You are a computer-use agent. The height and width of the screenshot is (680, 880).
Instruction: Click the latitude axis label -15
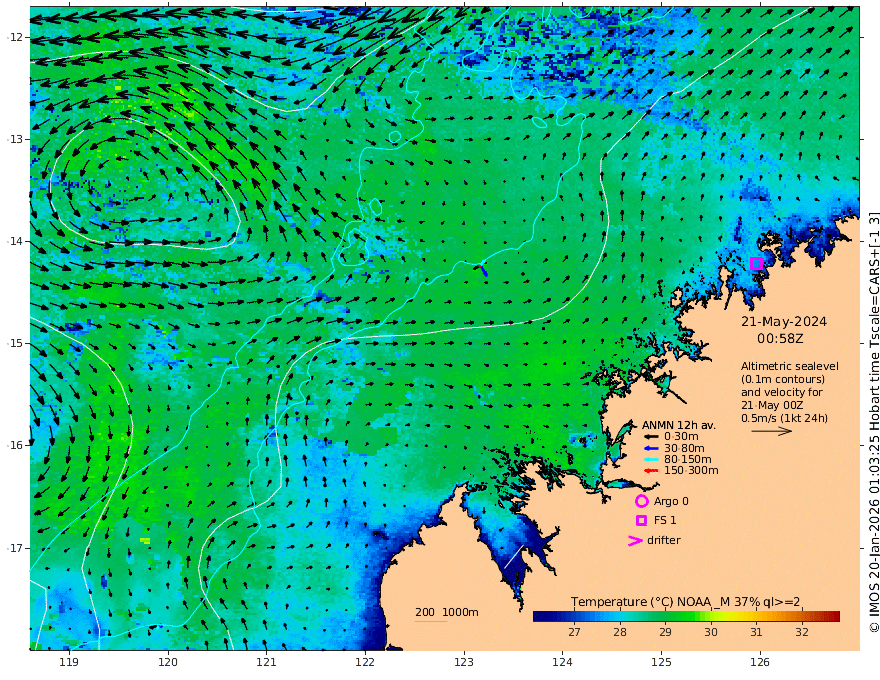click(x=15, y=343)
